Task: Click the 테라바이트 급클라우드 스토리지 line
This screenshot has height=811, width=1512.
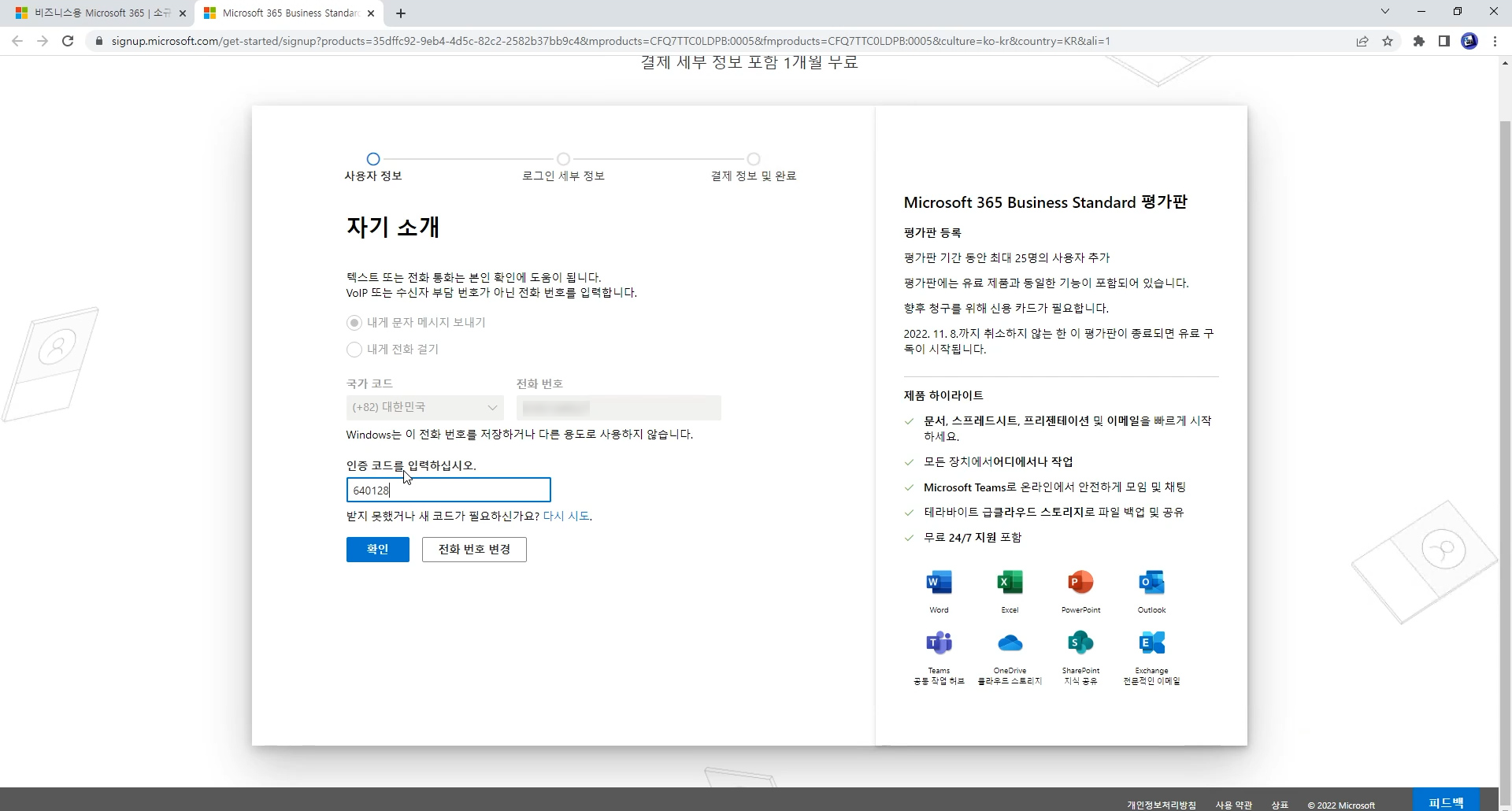Action: pyautogui.click(x=1054, y=512)
